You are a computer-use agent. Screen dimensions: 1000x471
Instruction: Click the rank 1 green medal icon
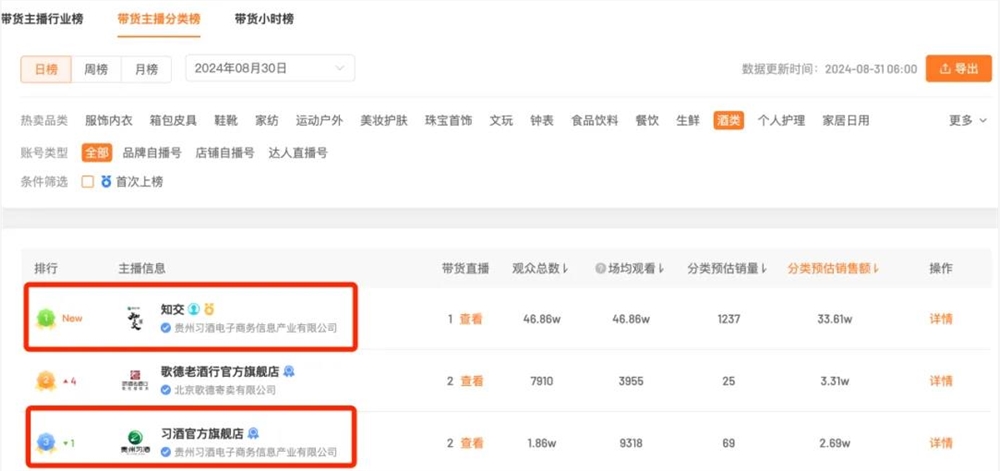coord(45,318)
